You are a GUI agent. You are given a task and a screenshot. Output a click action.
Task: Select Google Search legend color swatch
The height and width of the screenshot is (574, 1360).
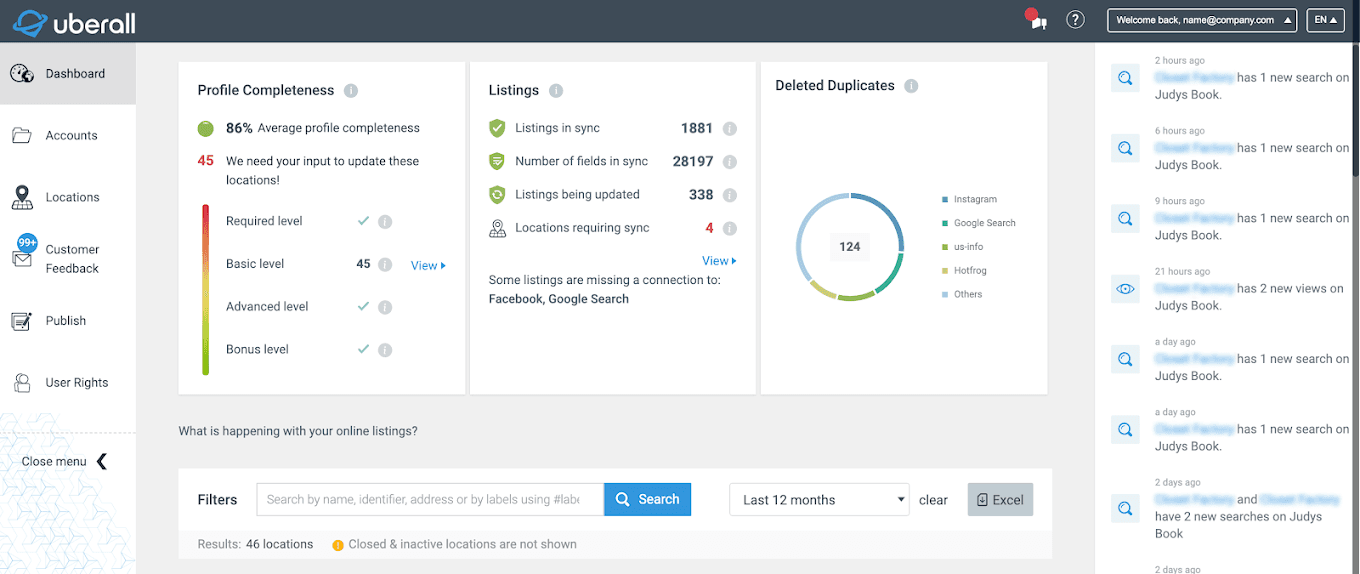[x=944, y=223]
